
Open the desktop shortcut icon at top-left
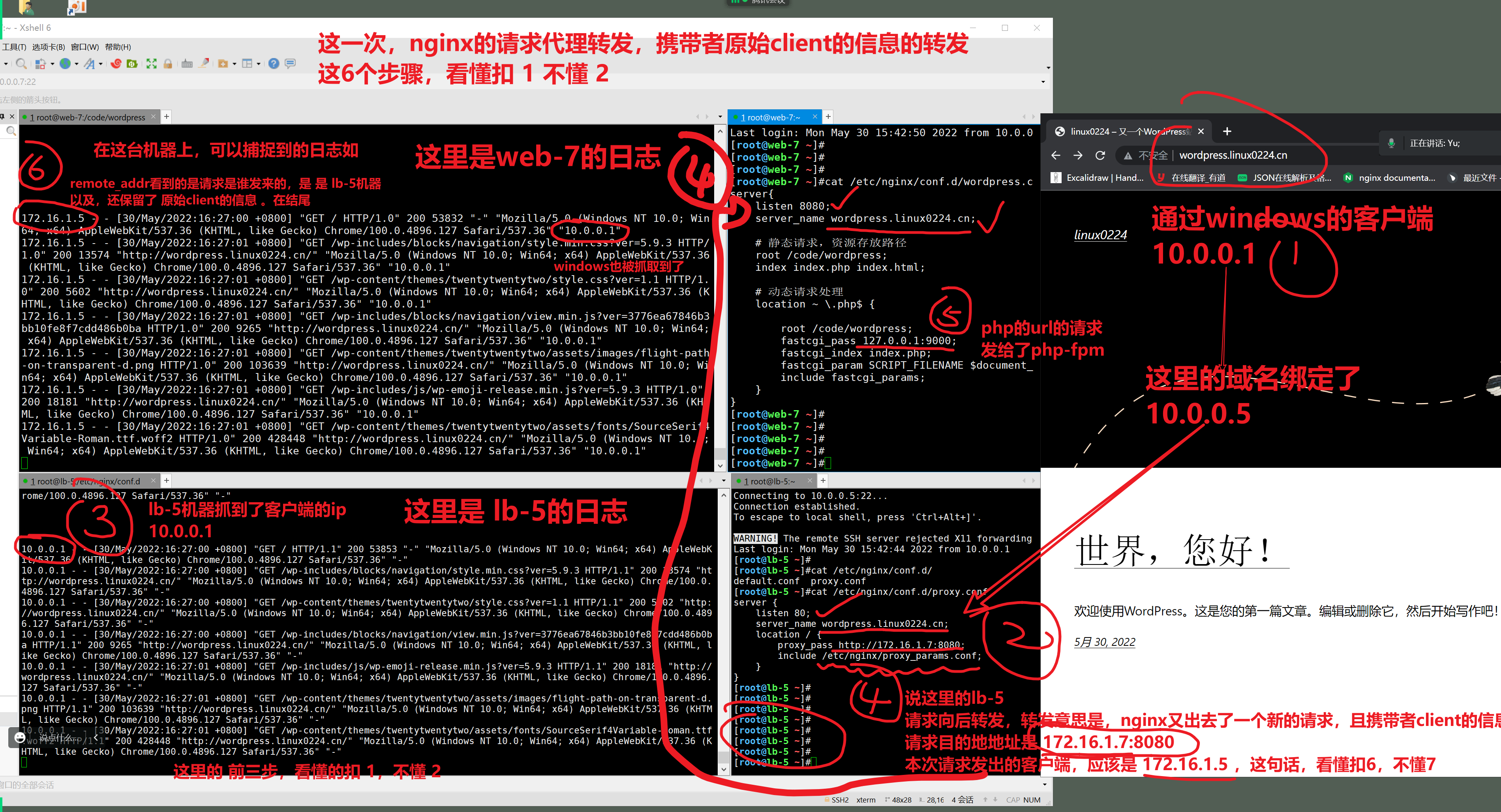(77, 7)
